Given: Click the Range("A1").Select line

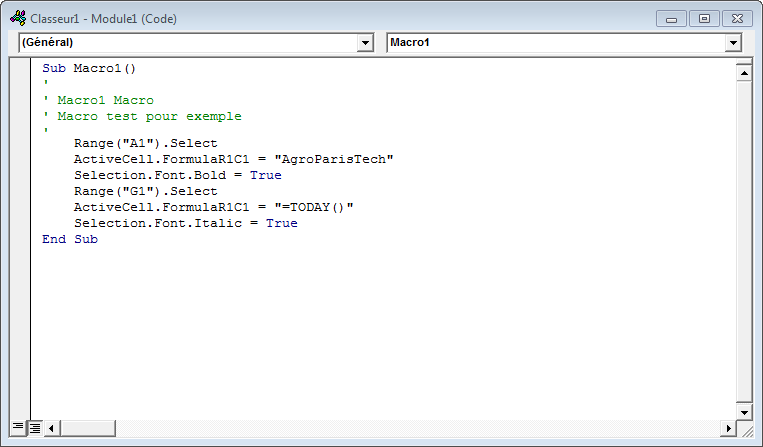Looking at the screenshot, I should (x=145, y=143).
